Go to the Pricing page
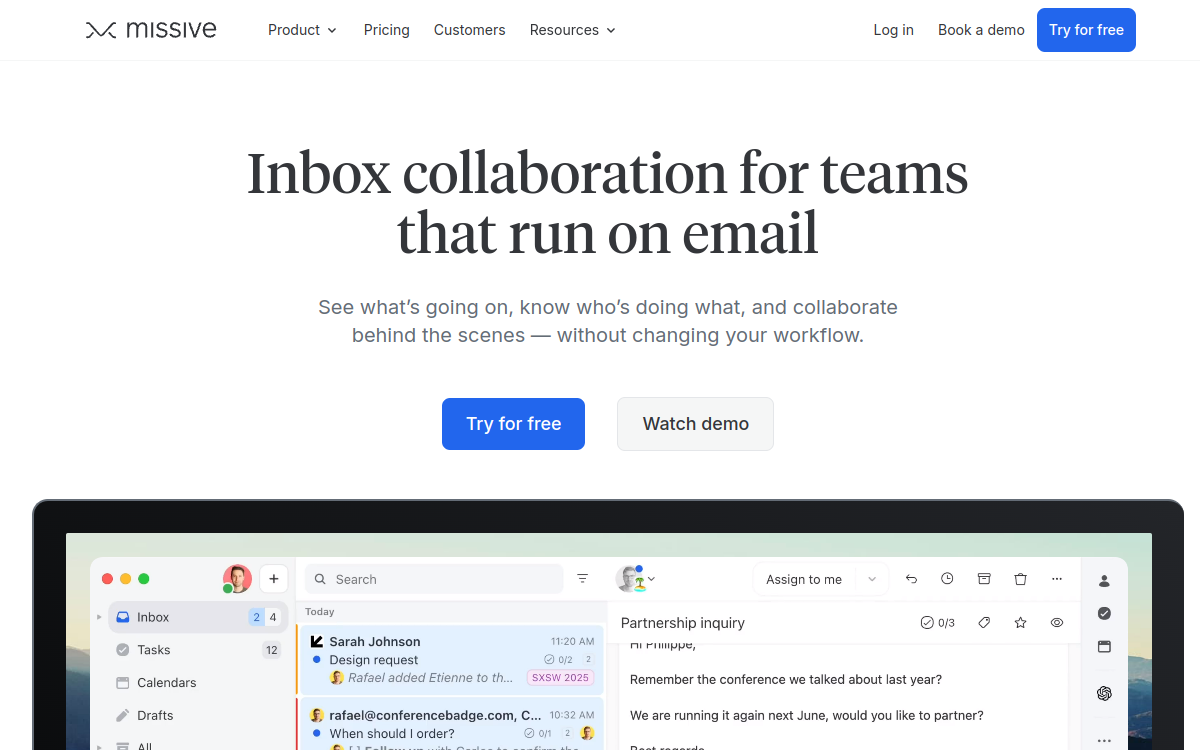 (x=386, y=30)
